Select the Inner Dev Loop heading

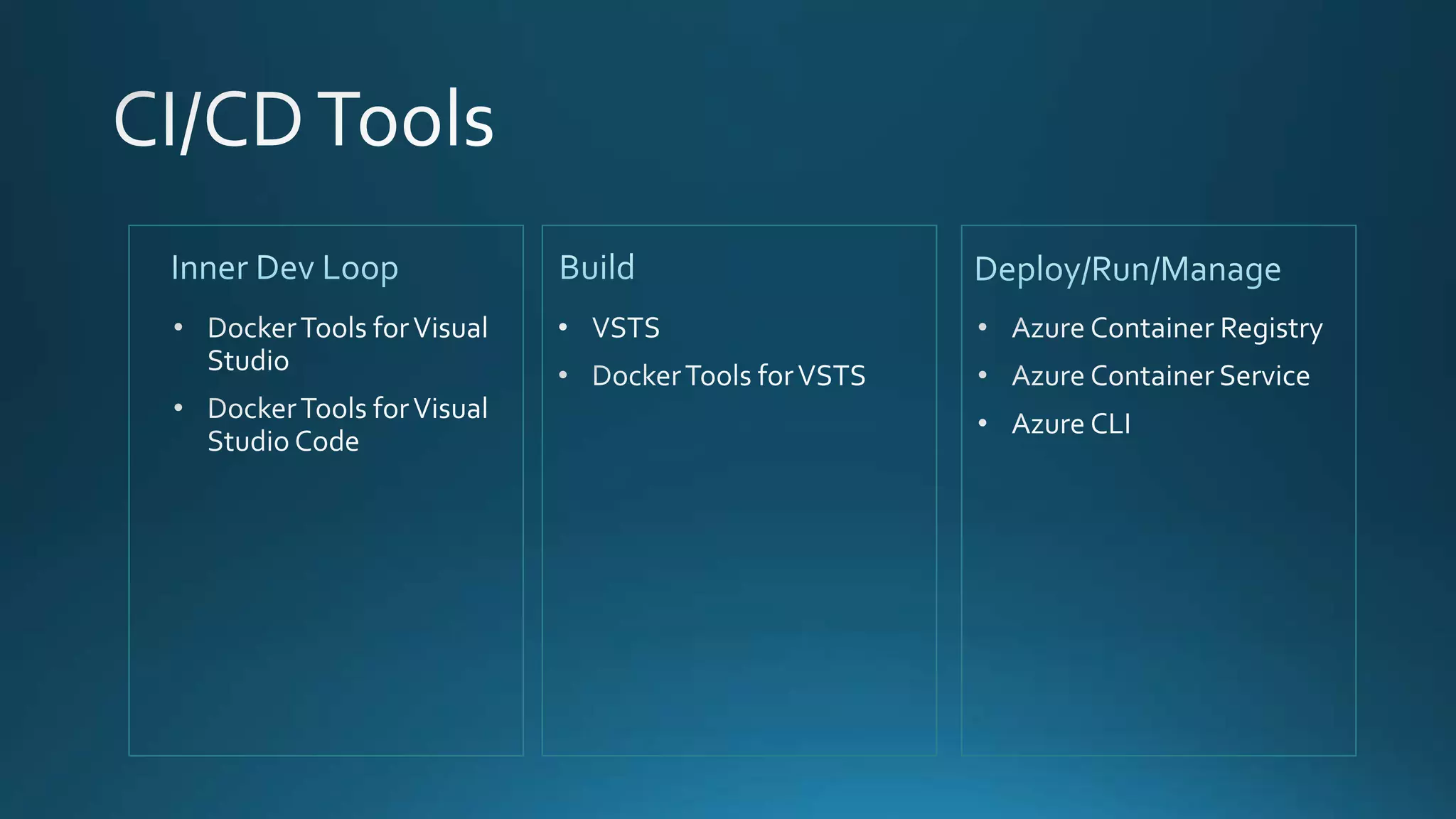click(284, 268)
